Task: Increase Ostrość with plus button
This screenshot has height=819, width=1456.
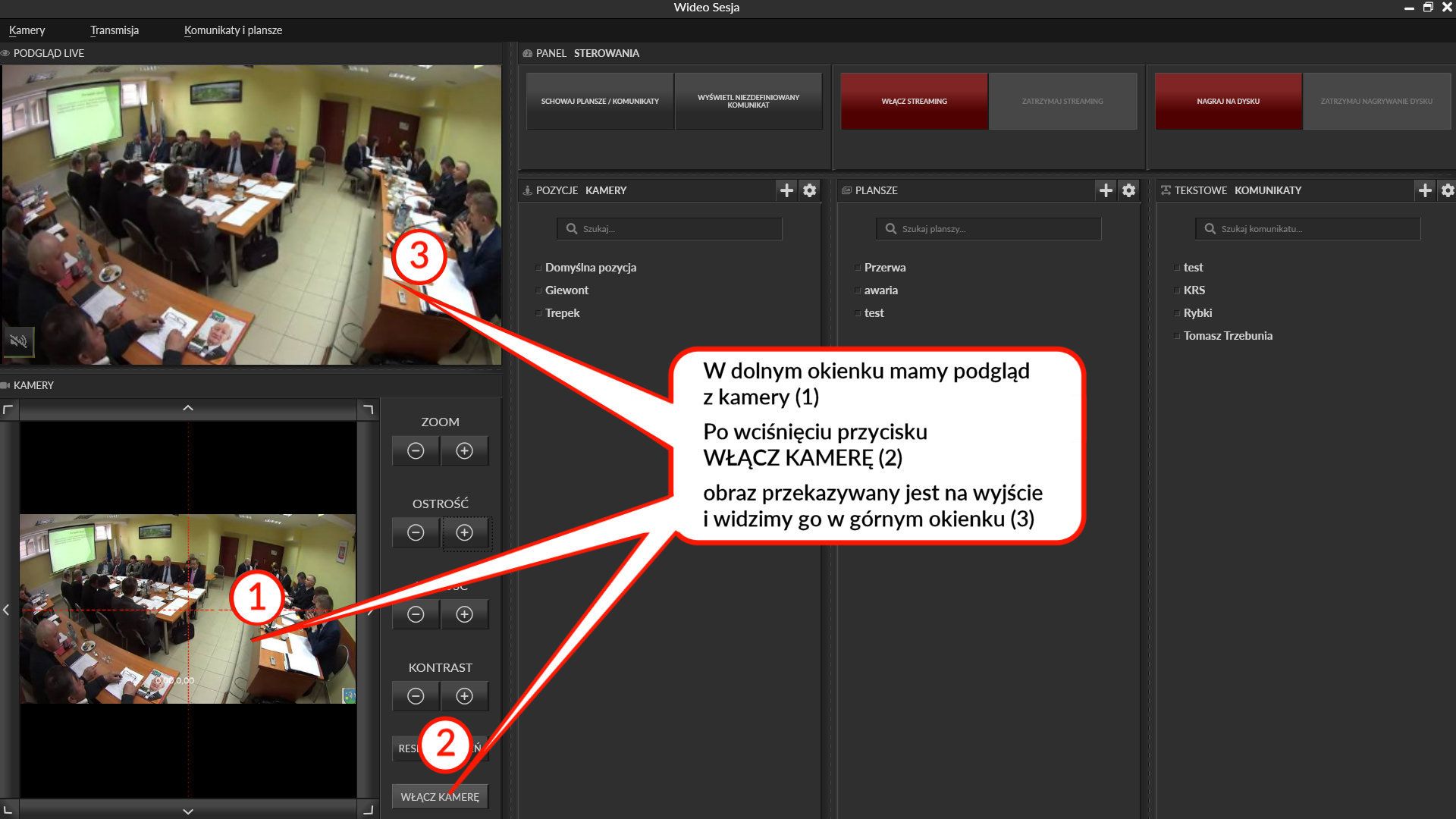Action: click(x=464, y=532)
